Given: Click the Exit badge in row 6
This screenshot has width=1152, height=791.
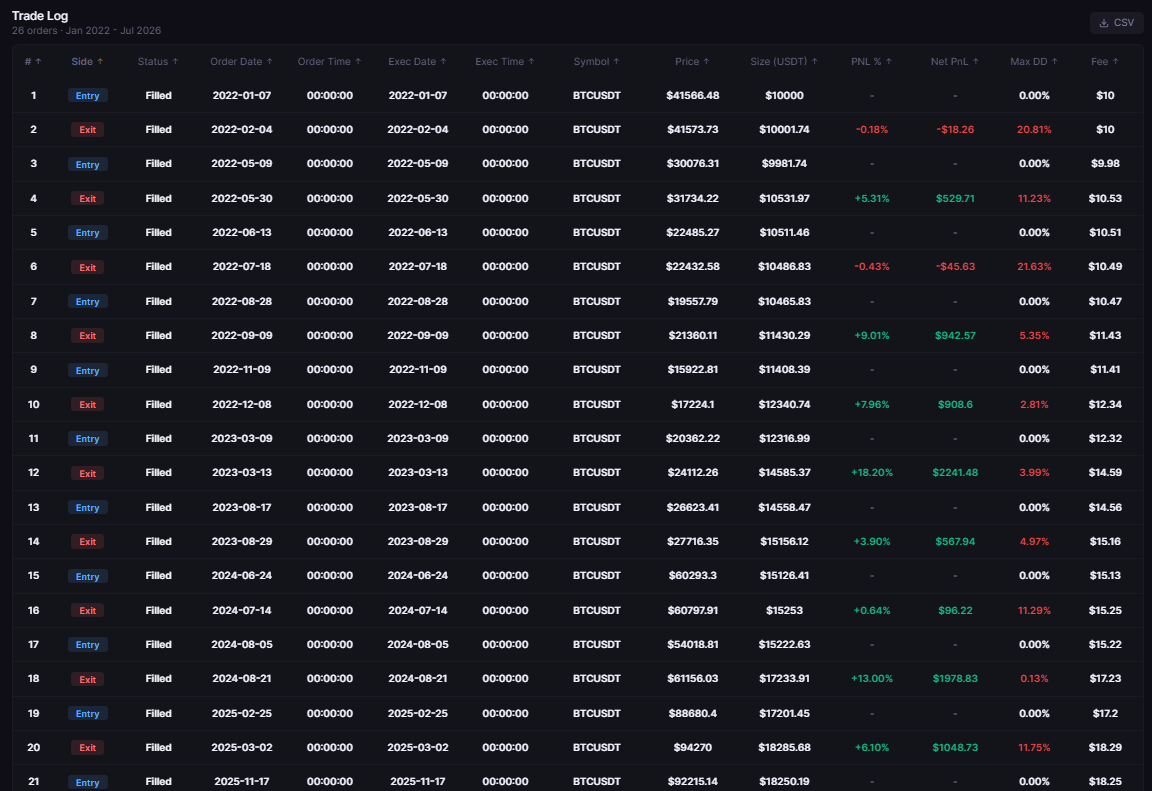Looking at the screenshot, I should click(87, 267).
